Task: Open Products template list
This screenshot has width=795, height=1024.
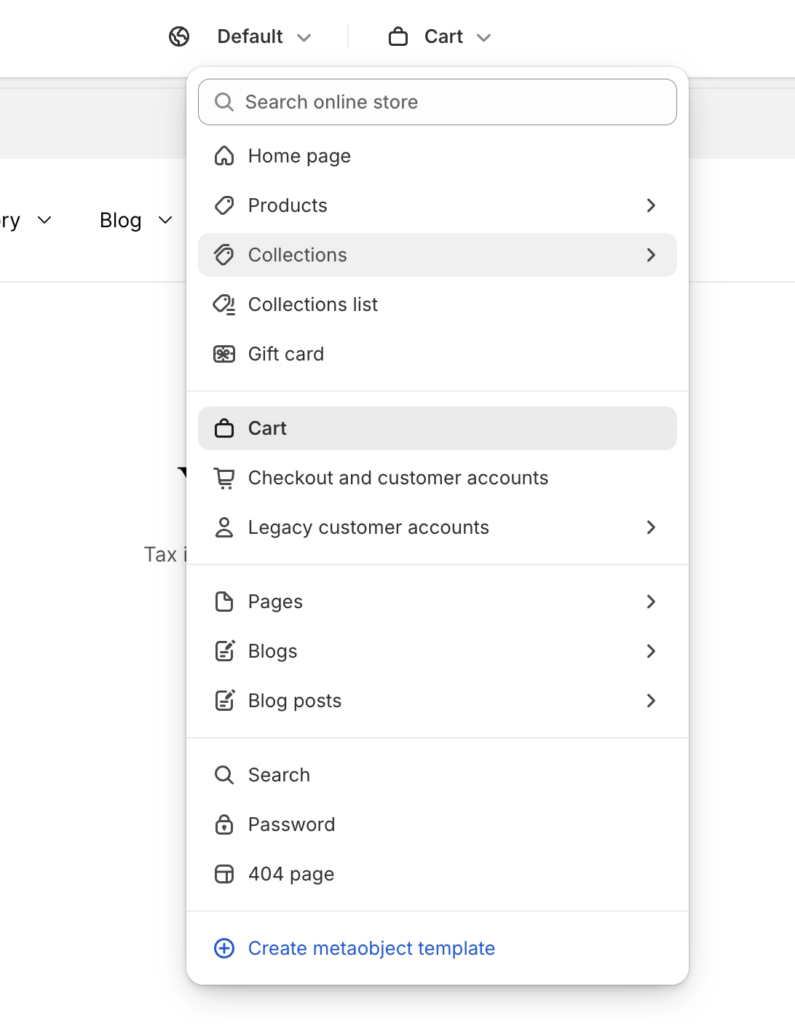Action: [x=437, y=206]
